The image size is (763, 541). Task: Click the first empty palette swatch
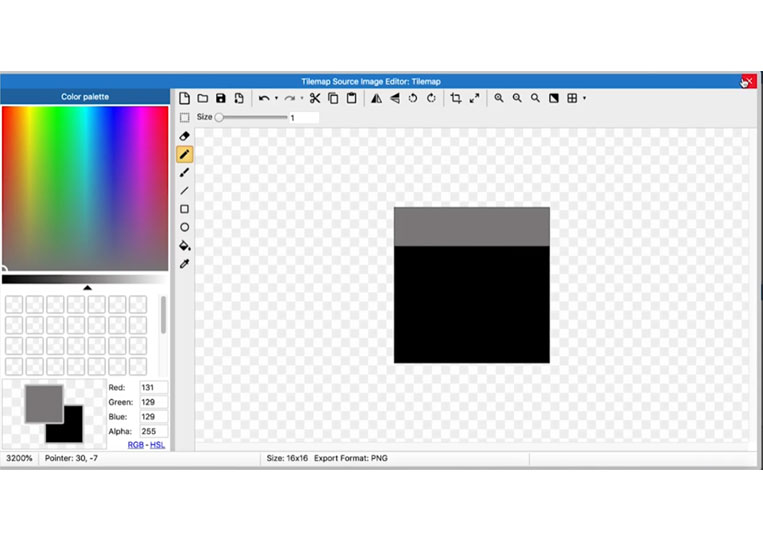click(14, 305)
